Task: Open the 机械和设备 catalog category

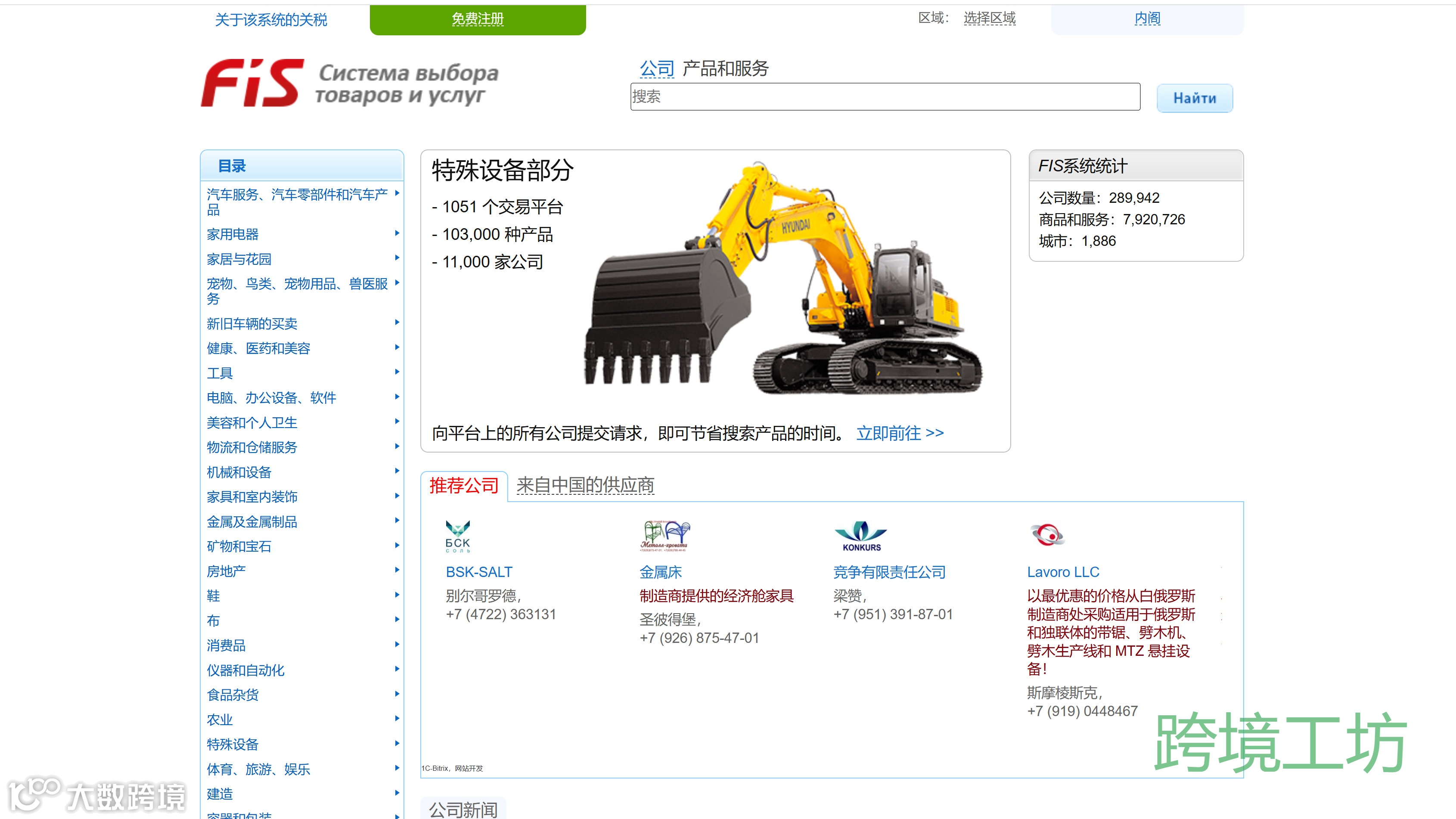Action: 239,472
